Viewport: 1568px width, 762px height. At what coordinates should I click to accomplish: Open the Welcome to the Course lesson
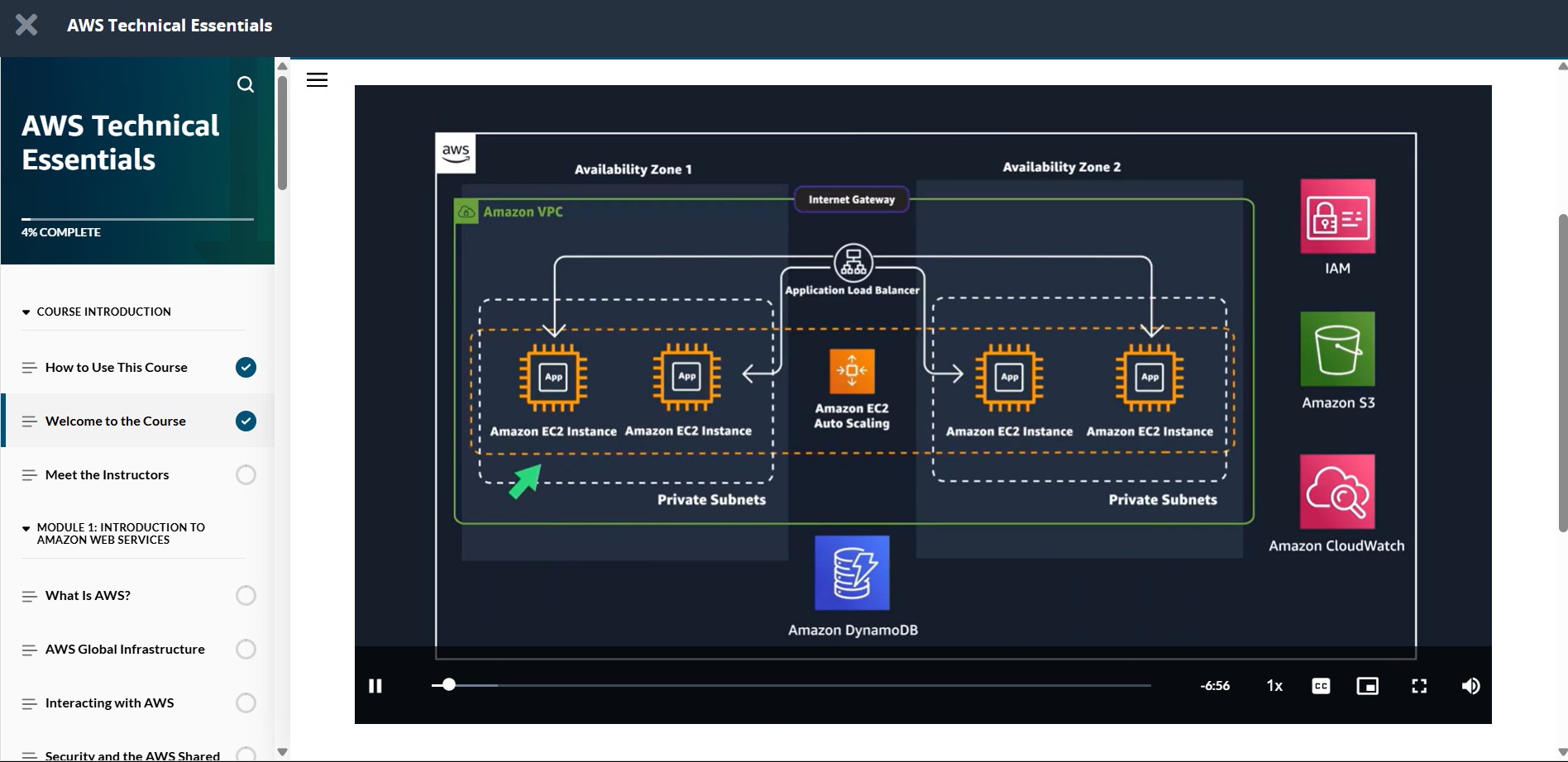(x=116, y=421)
